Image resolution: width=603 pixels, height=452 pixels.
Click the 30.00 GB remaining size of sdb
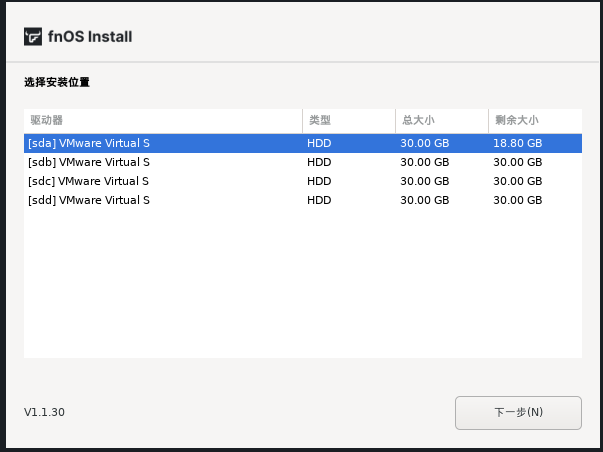[x=518, y=162]
